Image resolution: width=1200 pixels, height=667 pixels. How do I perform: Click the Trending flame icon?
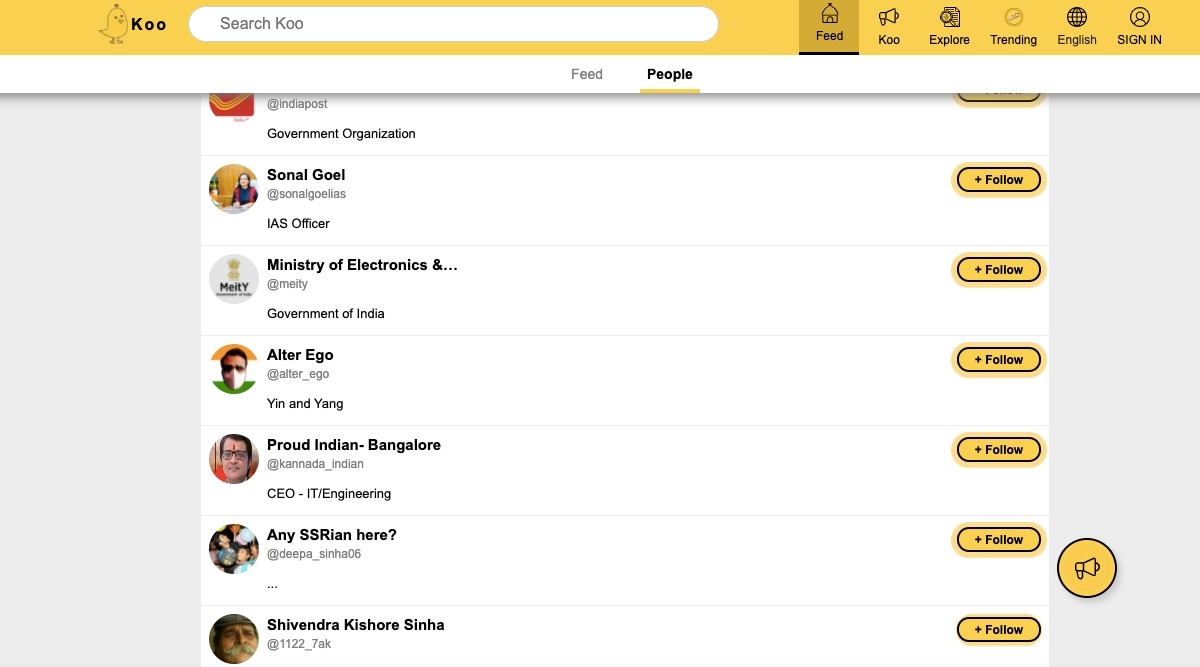coord(1013,17)
